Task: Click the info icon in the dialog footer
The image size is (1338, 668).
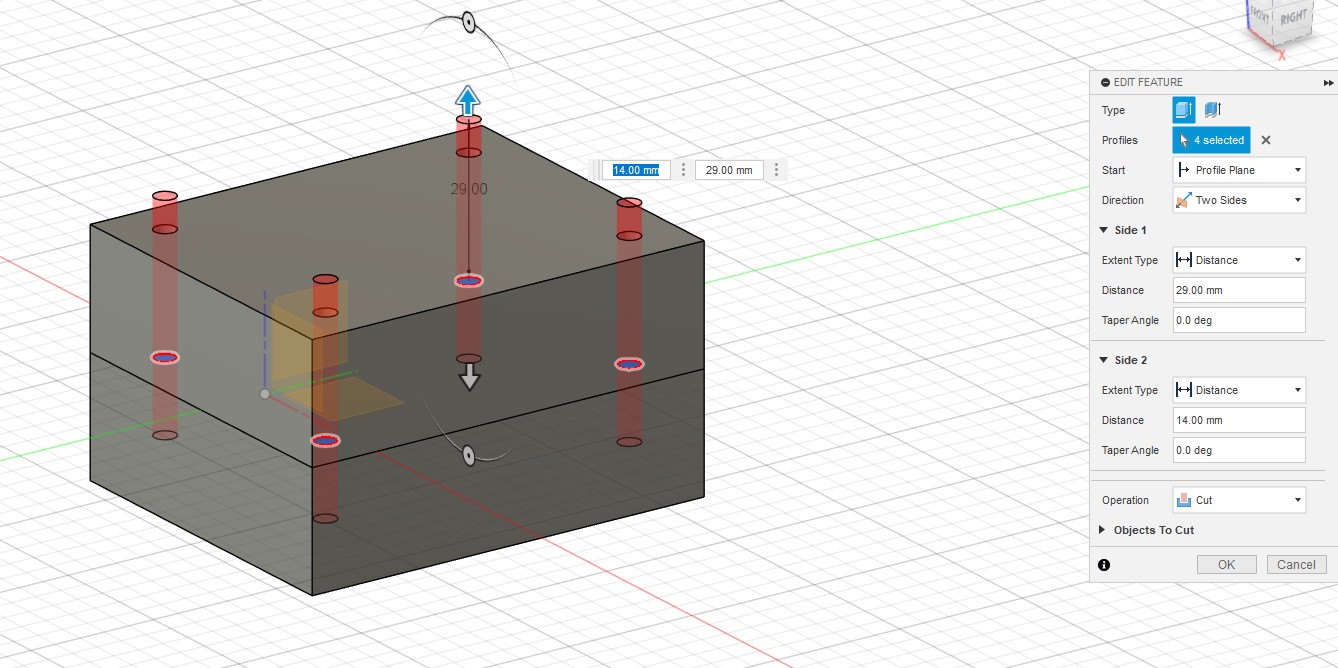Action: click(1104, 565)
